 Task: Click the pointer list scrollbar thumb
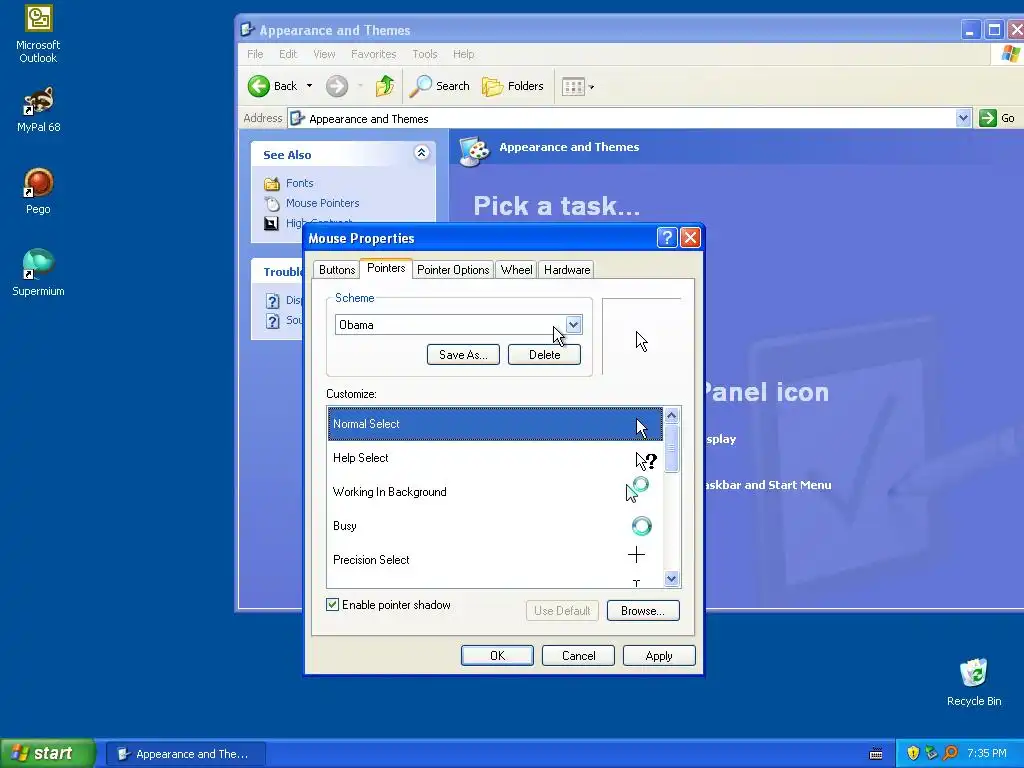coord(671,448)
